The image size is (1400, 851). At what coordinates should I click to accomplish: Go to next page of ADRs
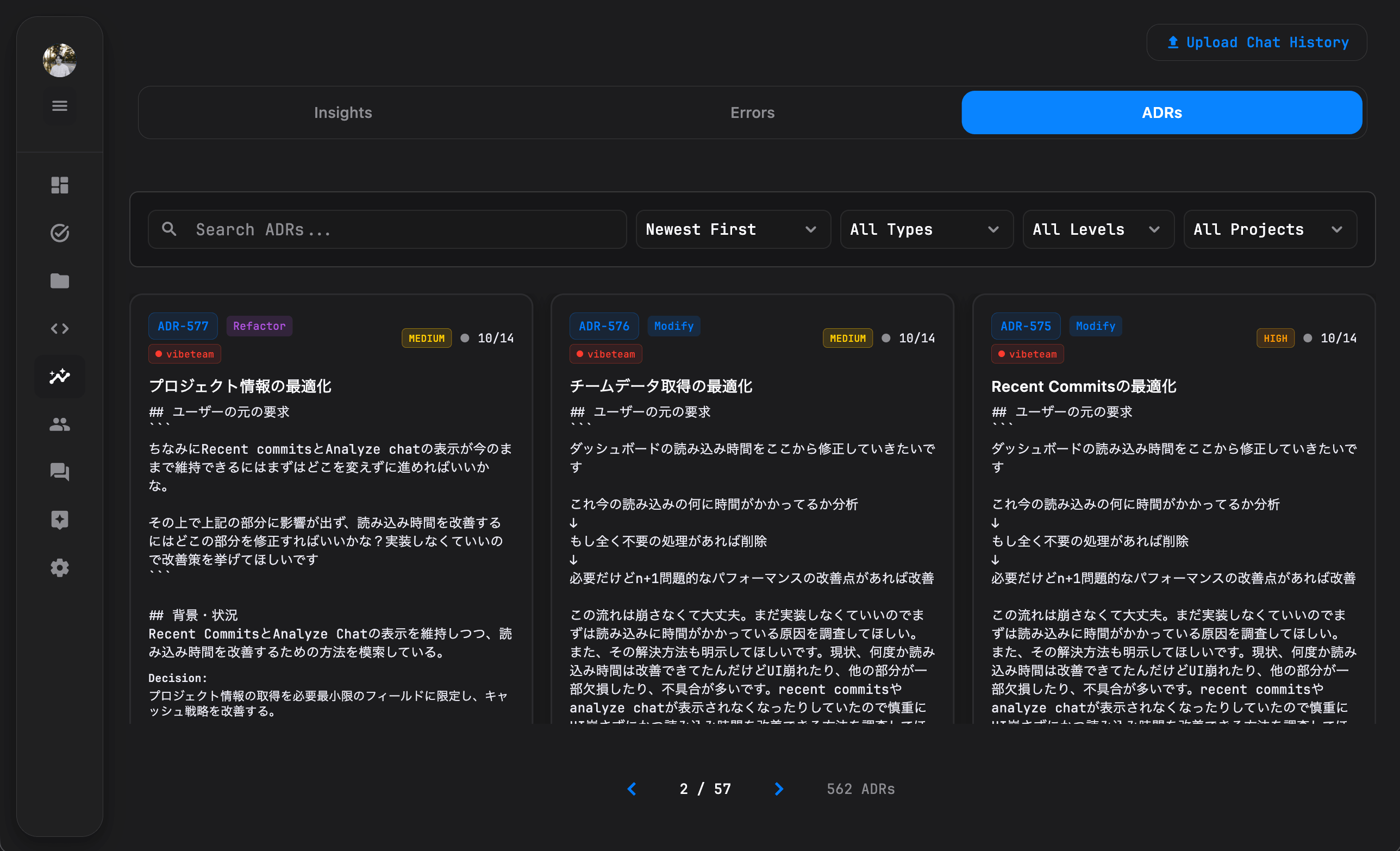tap(778, 789)
